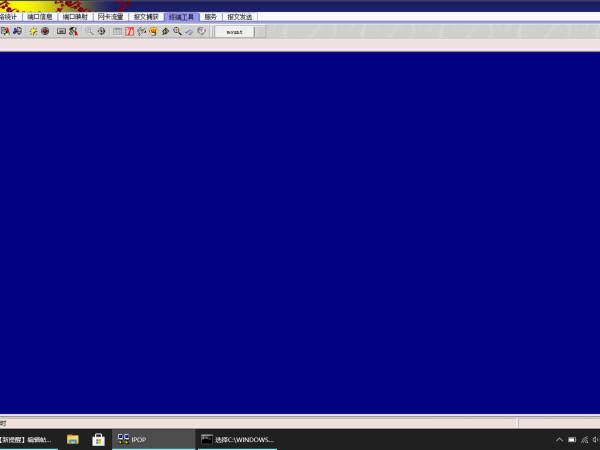
Task: Switch to the 端口信息 tab
Action: point(40,17)
